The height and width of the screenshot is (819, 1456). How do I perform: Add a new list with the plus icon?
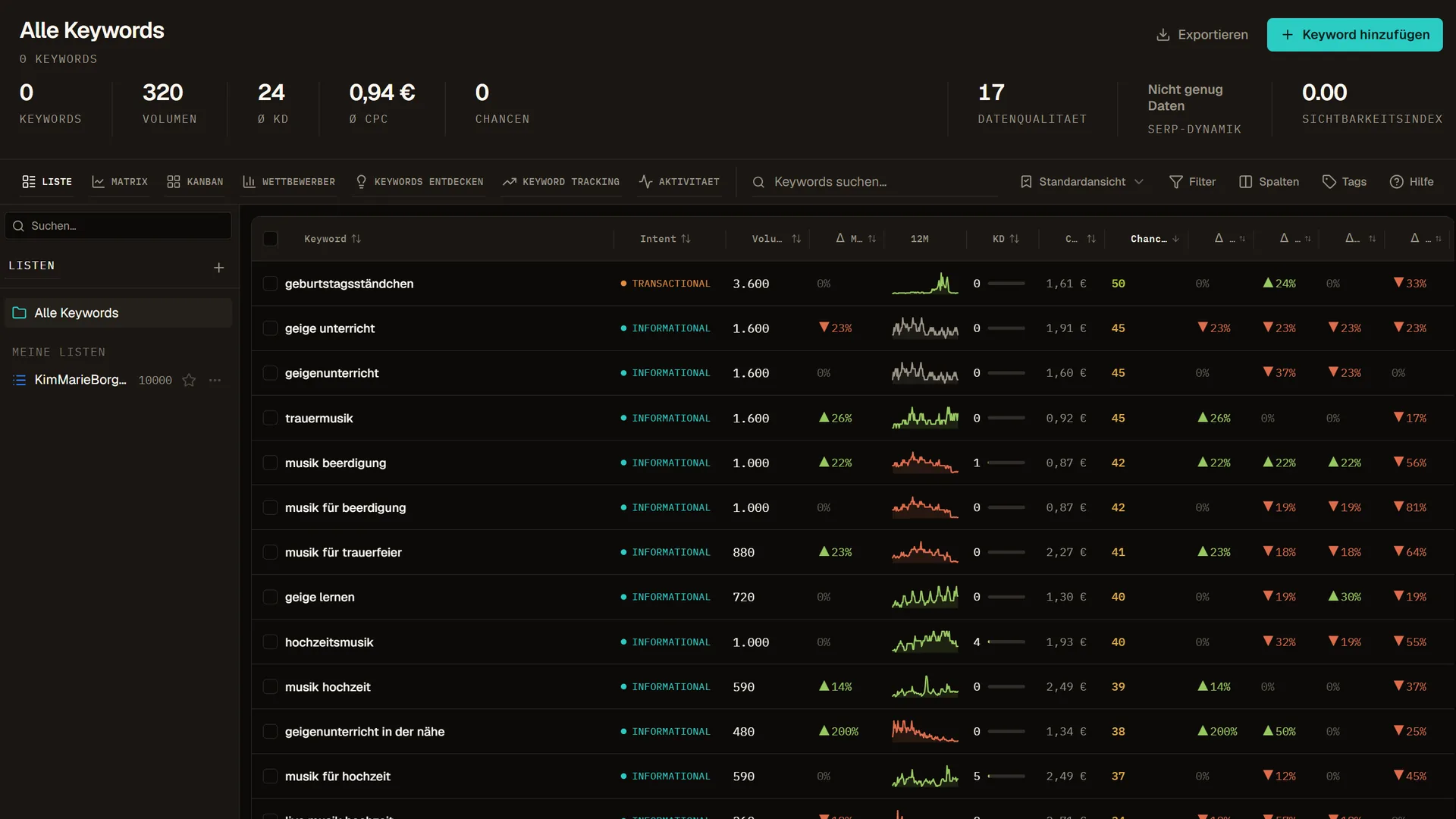[x=218, y=268]
